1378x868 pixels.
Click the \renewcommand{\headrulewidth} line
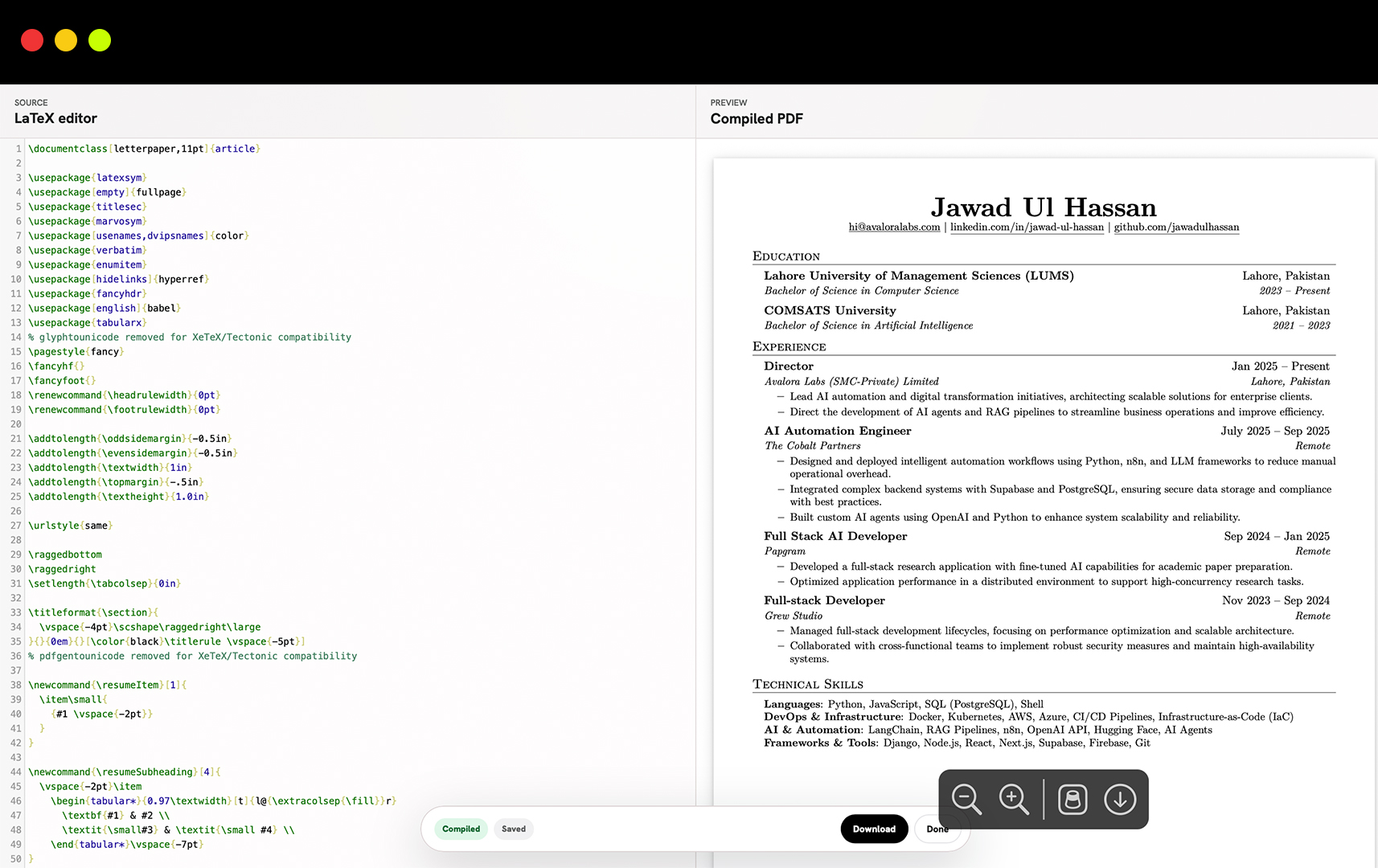tap(125, 395)
